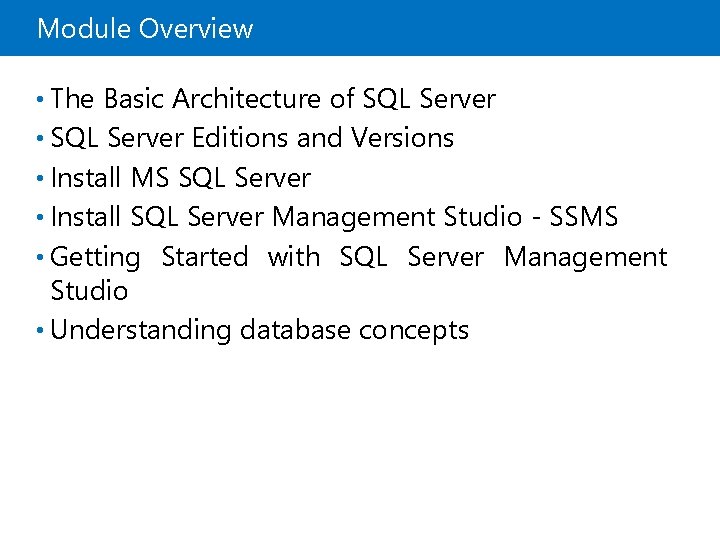Viewport: 720px width, 540px height.
Task: Select 'Understanding database concepts' bullet text
Action: pyautogui.click(x=259, y=330)
